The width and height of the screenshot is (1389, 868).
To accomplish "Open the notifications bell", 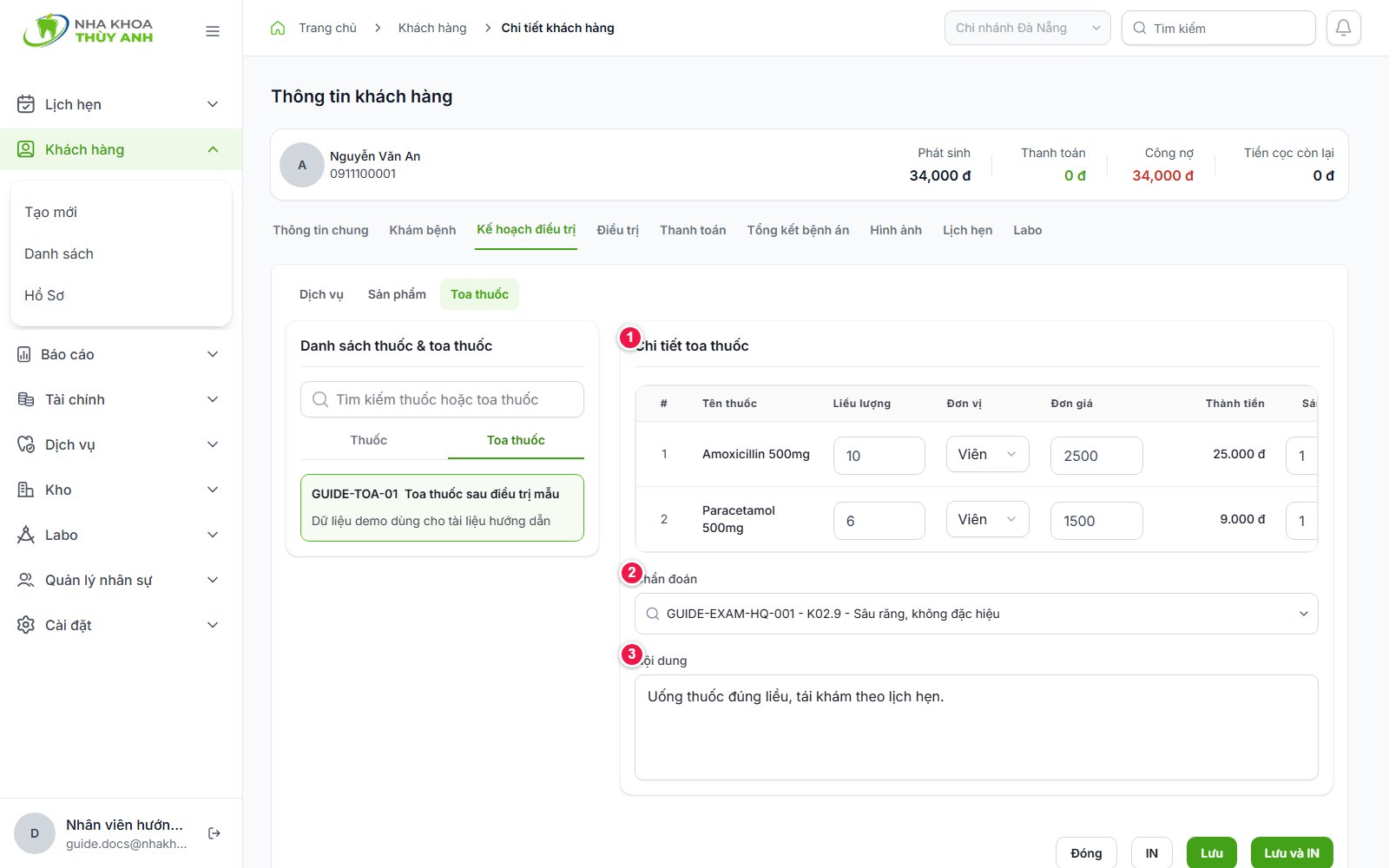I will coord(1343,28).
